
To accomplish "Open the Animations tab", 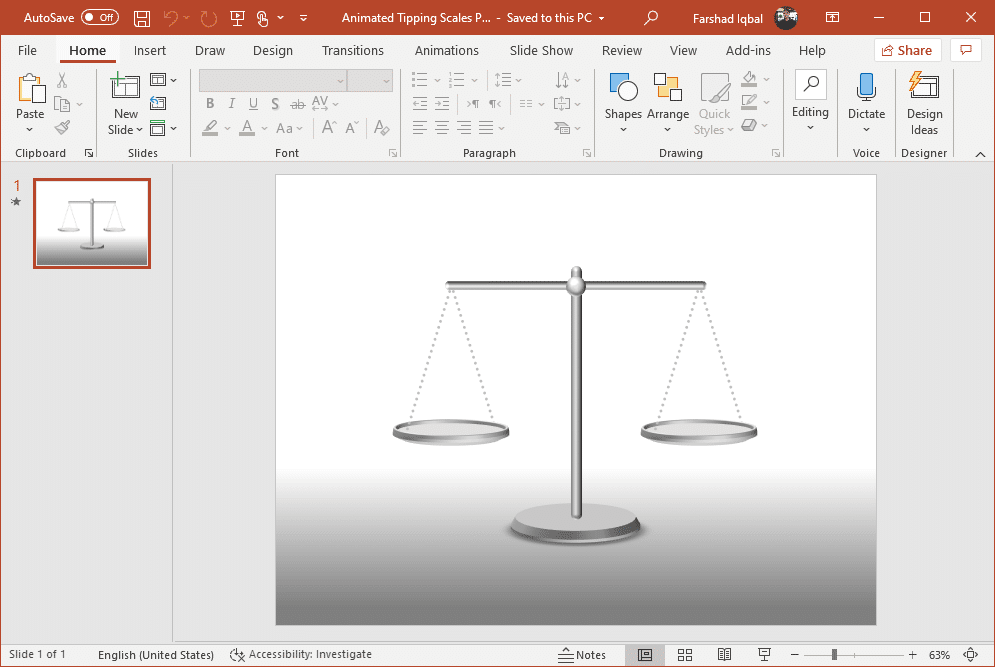I will (x=446, y=50).
